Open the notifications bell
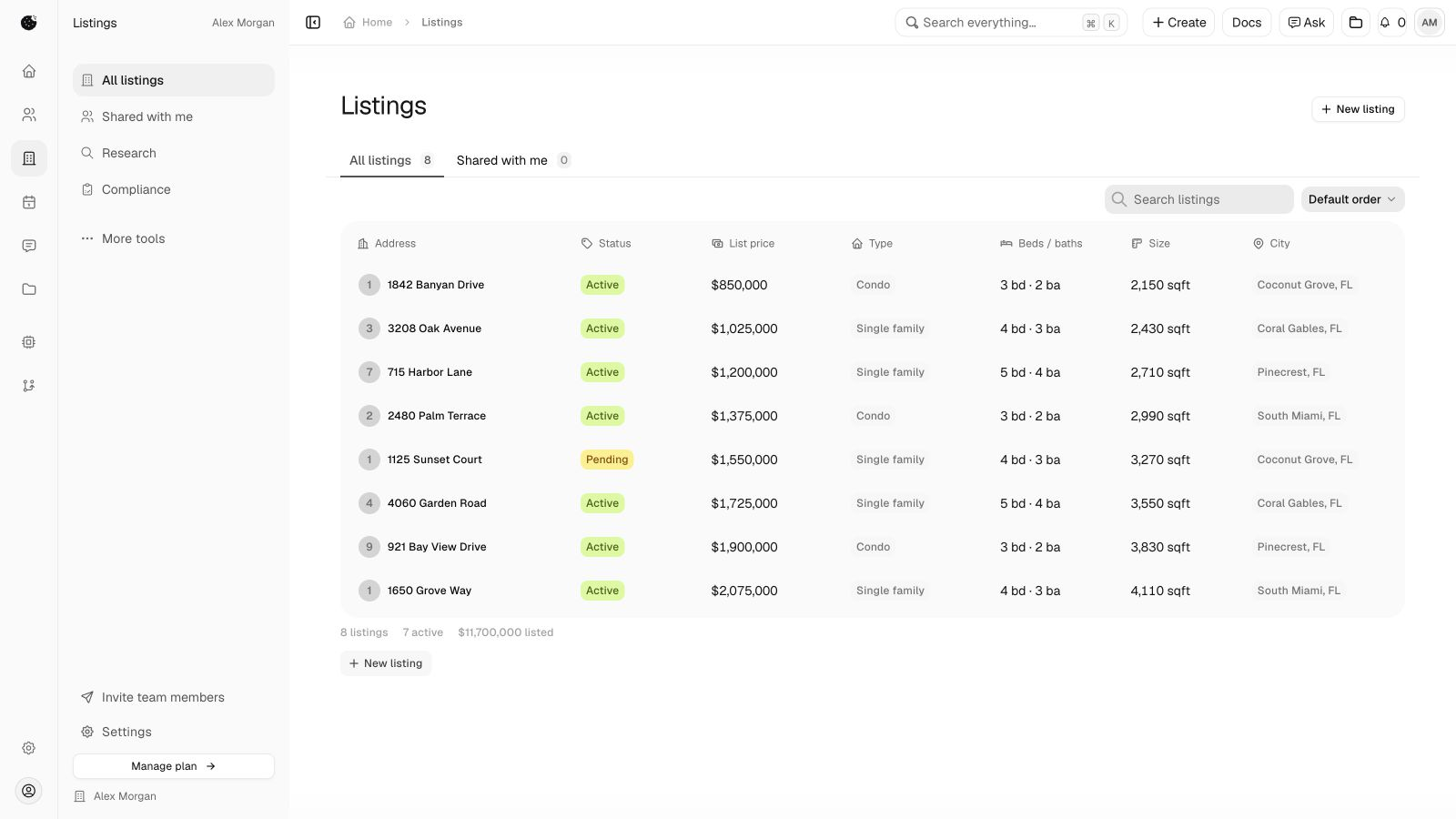 point(1392,23)
